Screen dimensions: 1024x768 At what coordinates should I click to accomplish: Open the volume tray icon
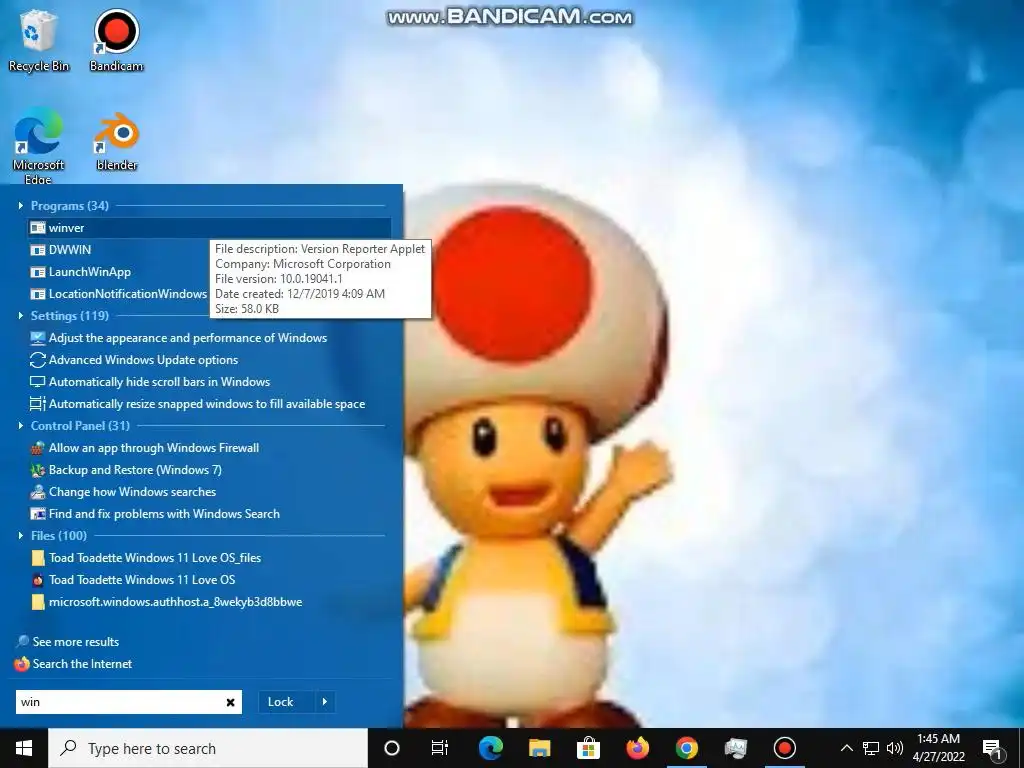click(x=895, y=748)
